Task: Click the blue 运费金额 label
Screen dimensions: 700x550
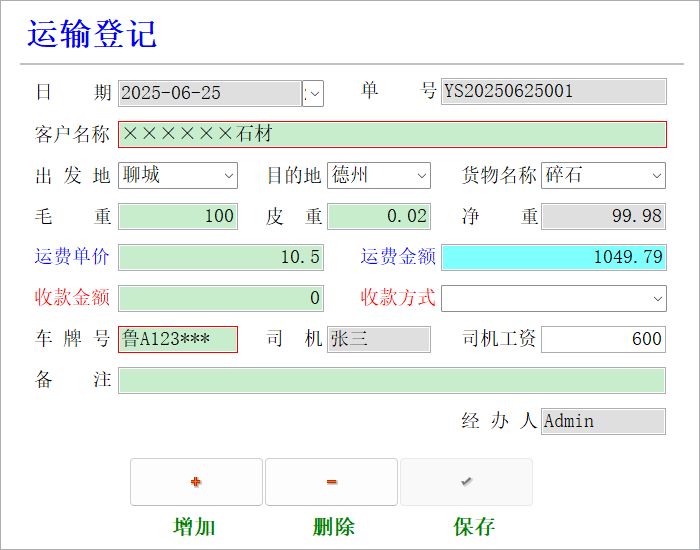Action: 398,257
